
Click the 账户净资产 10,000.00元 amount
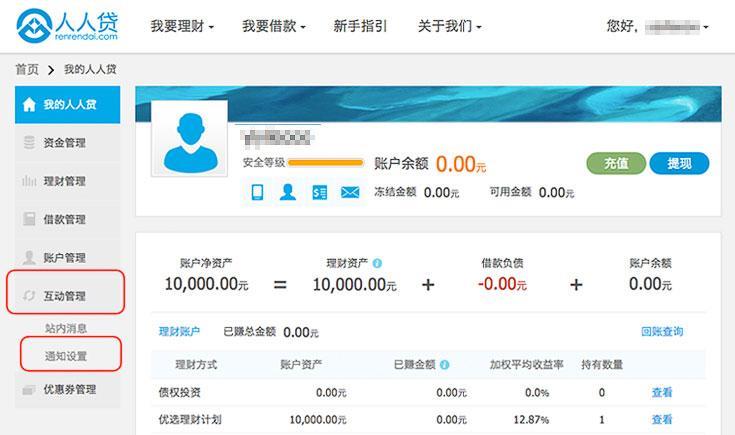click(206, 284)
